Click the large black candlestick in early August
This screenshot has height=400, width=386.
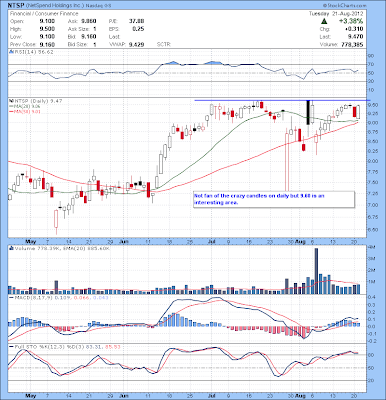308,113
